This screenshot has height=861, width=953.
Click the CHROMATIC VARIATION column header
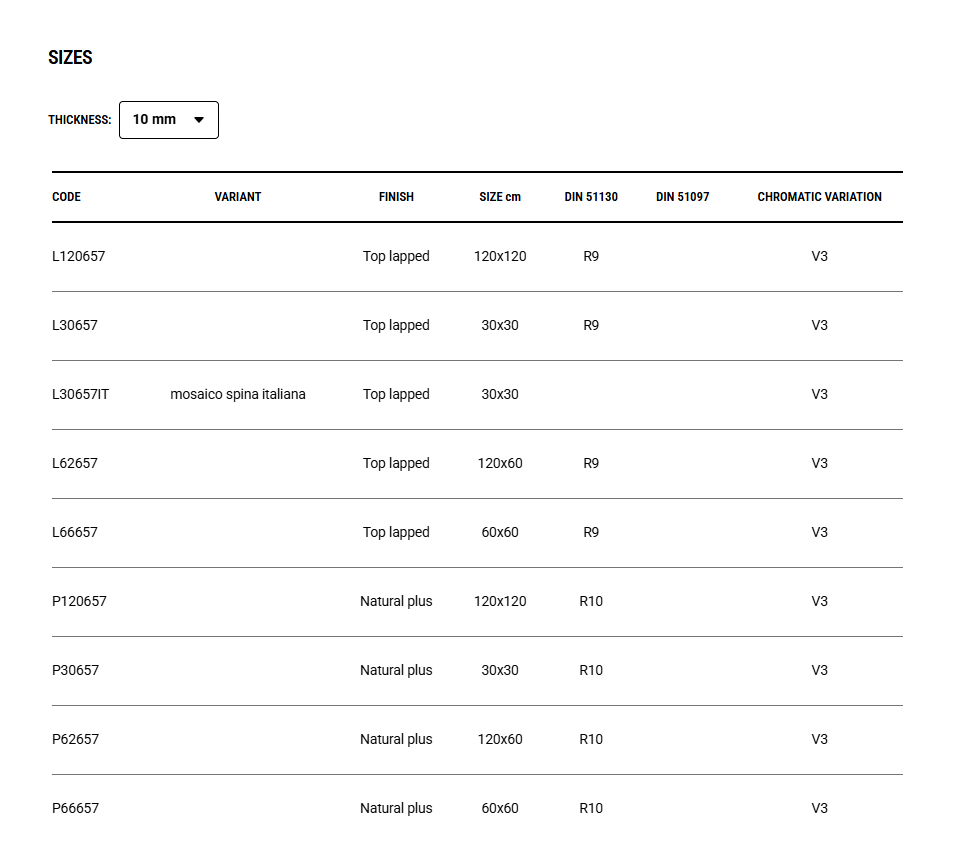(819, 197)
